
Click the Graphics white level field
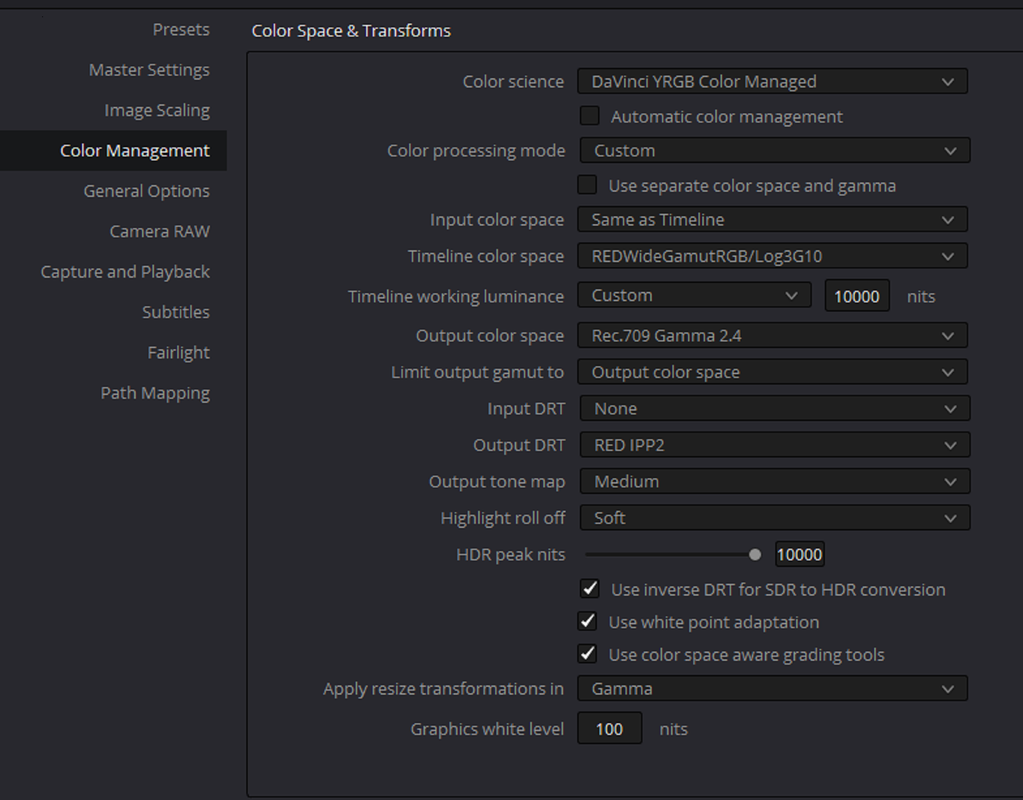click(609, 729)
